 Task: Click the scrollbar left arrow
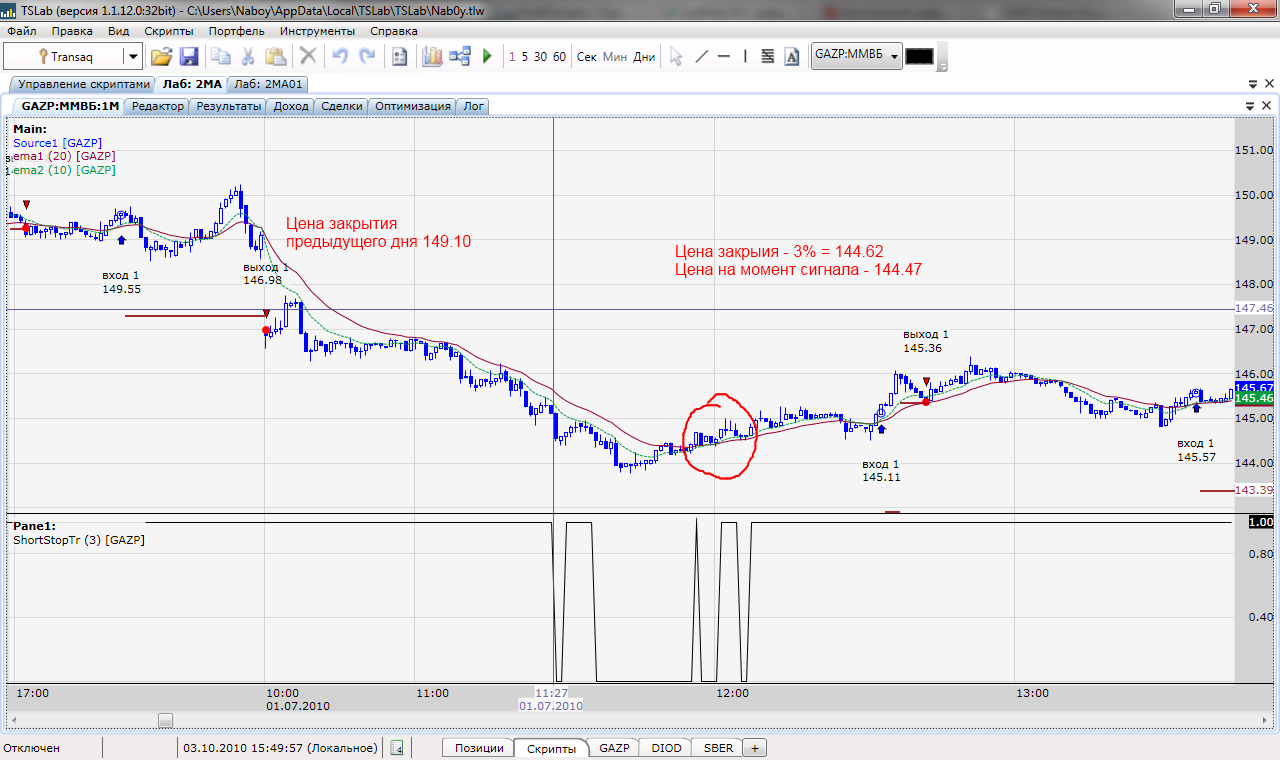point(14,720)
